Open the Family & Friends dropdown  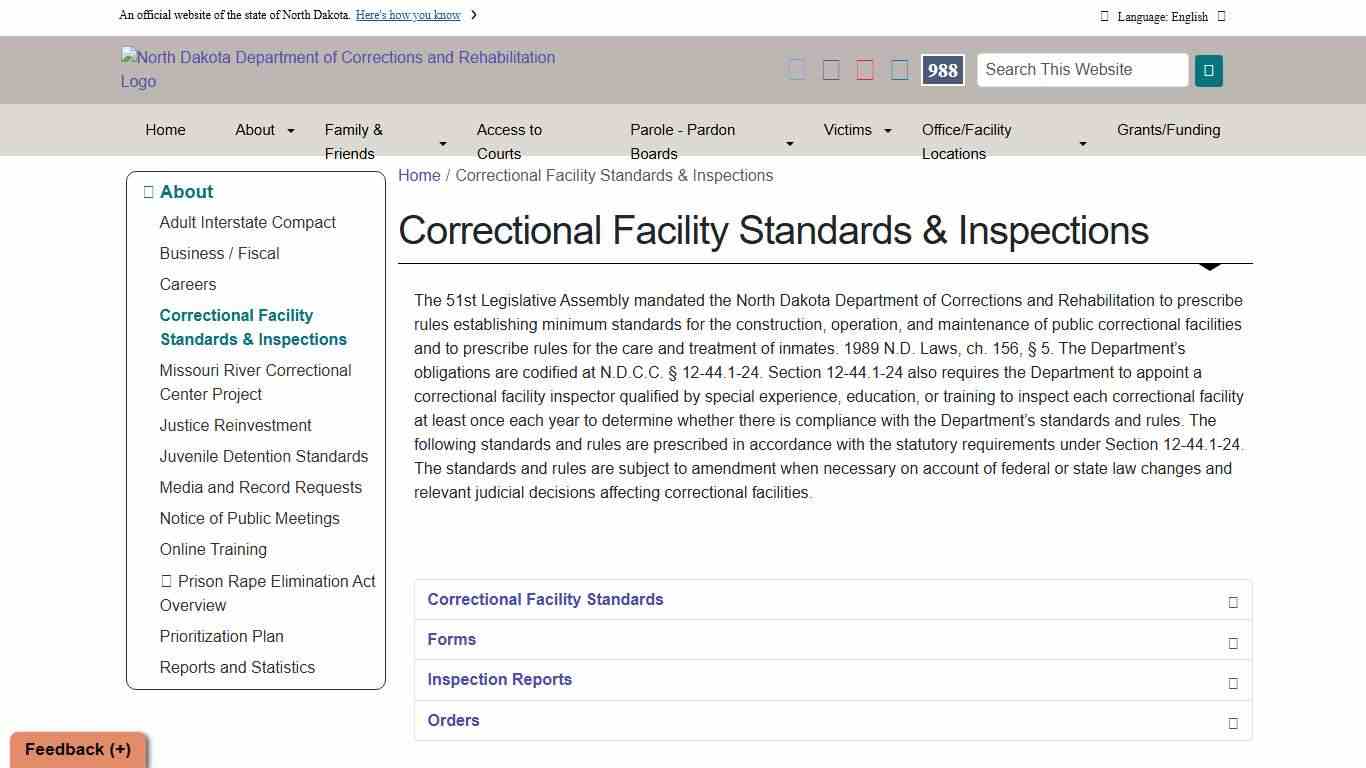(354, 141)
